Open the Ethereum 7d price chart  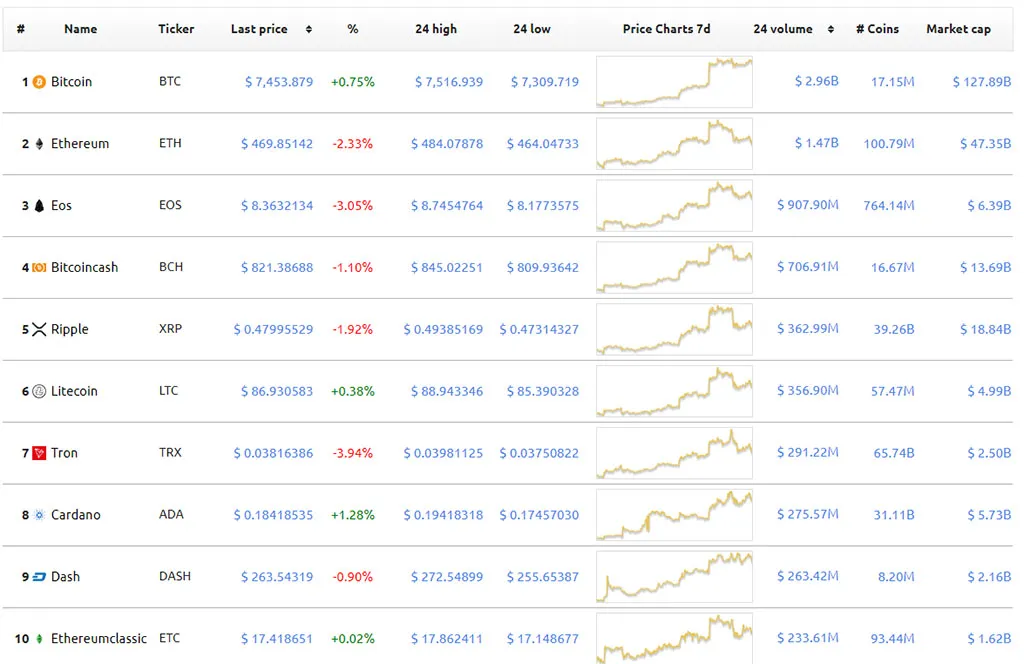tap(674, 144)
